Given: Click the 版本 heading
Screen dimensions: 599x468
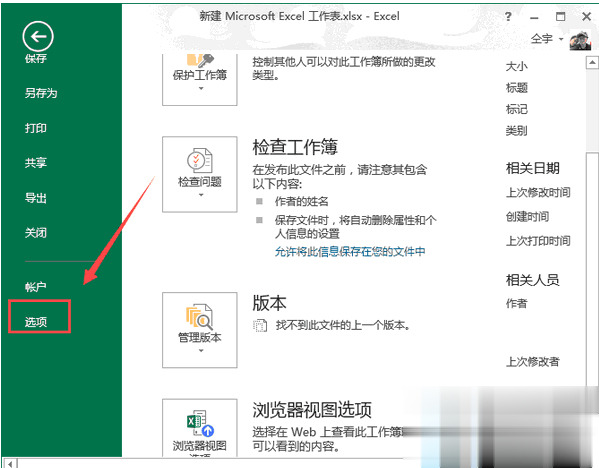Looking at the screenshot, I should tap(269, 303).
